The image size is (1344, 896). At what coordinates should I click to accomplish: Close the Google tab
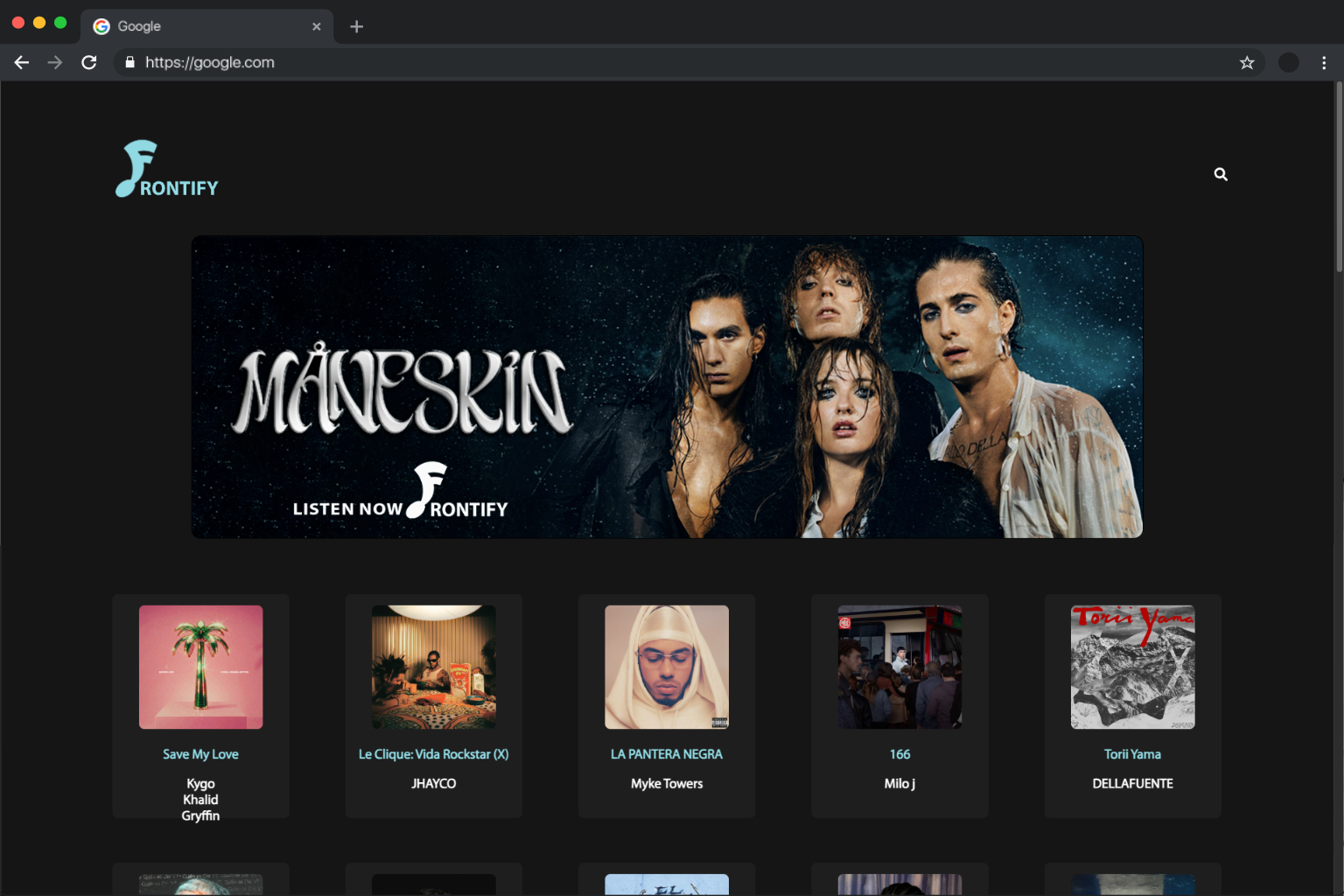(317, 26)
